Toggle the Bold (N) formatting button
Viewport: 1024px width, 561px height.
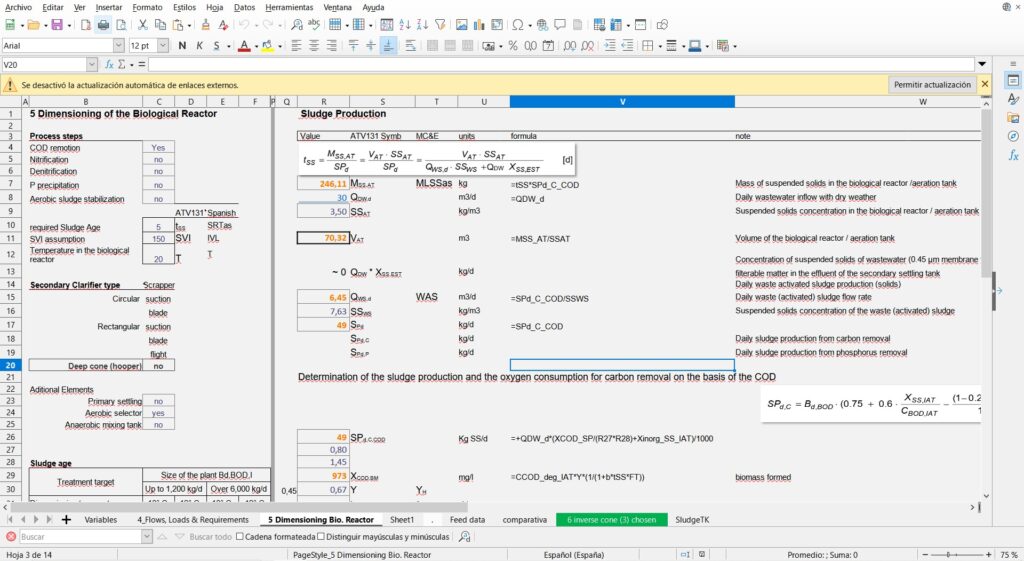point(182,46)
